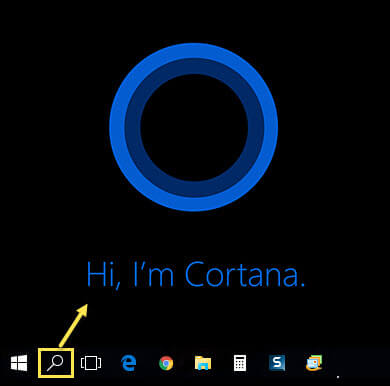Open the Windows Start menu
The width and height of the screenshot is (390, 386).
[x=19, y=363]
